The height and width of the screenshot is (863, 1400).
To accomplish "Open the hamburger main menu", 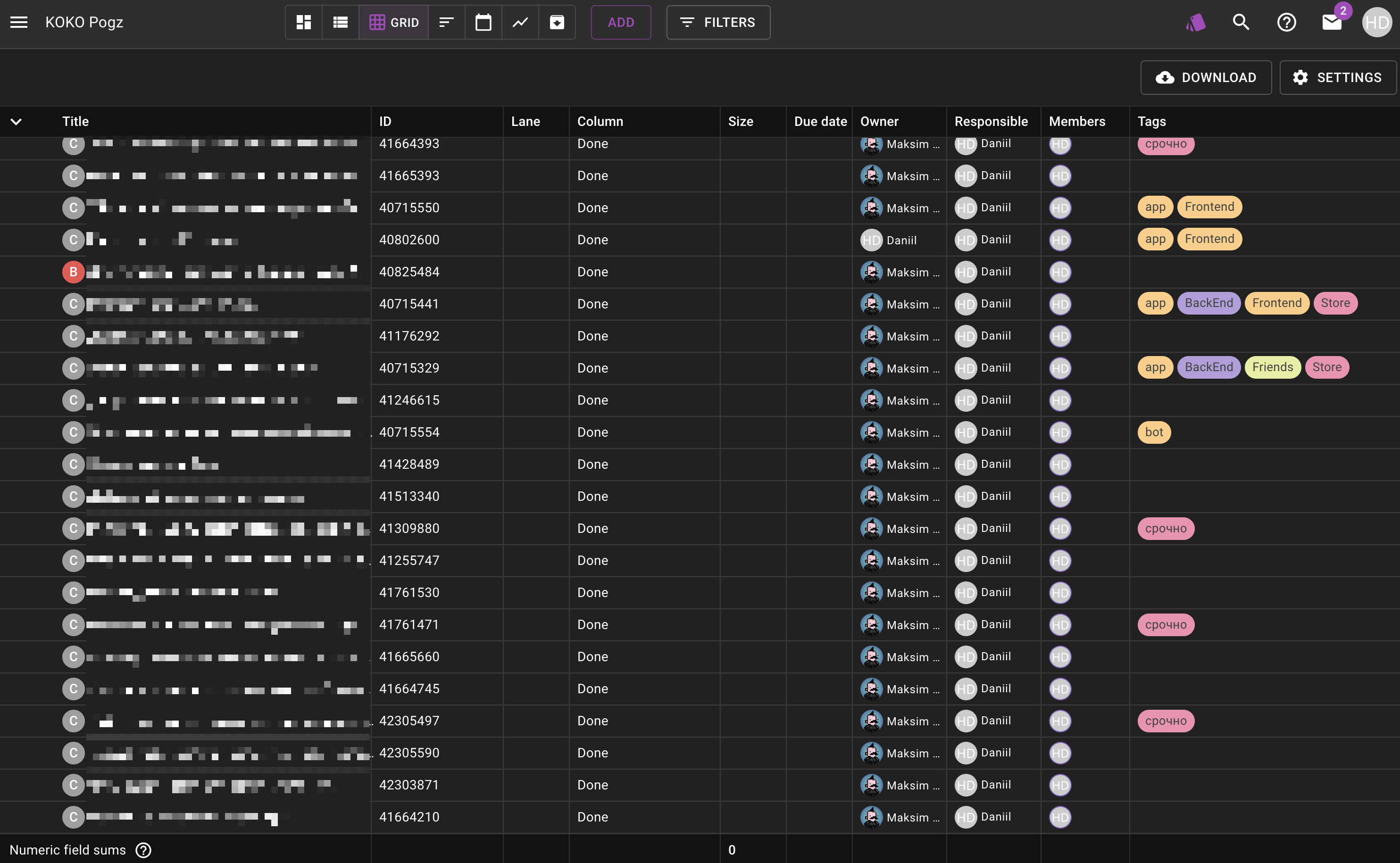I will coord(19,22).
